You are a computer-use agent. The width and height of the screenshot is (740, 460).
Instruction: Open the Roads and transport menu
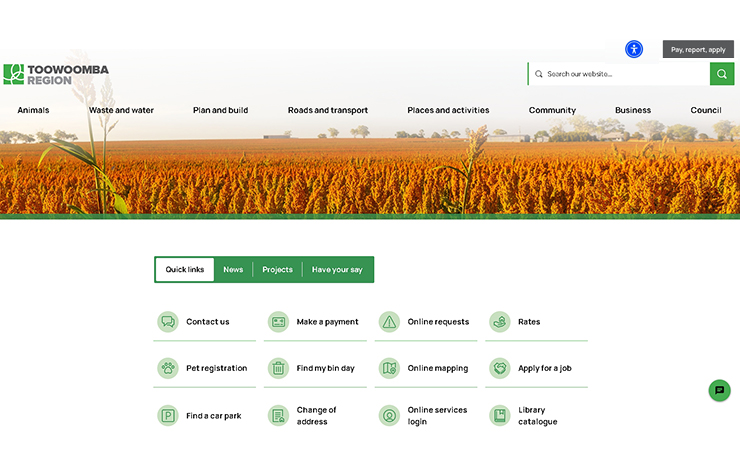[x=328, y=110]
